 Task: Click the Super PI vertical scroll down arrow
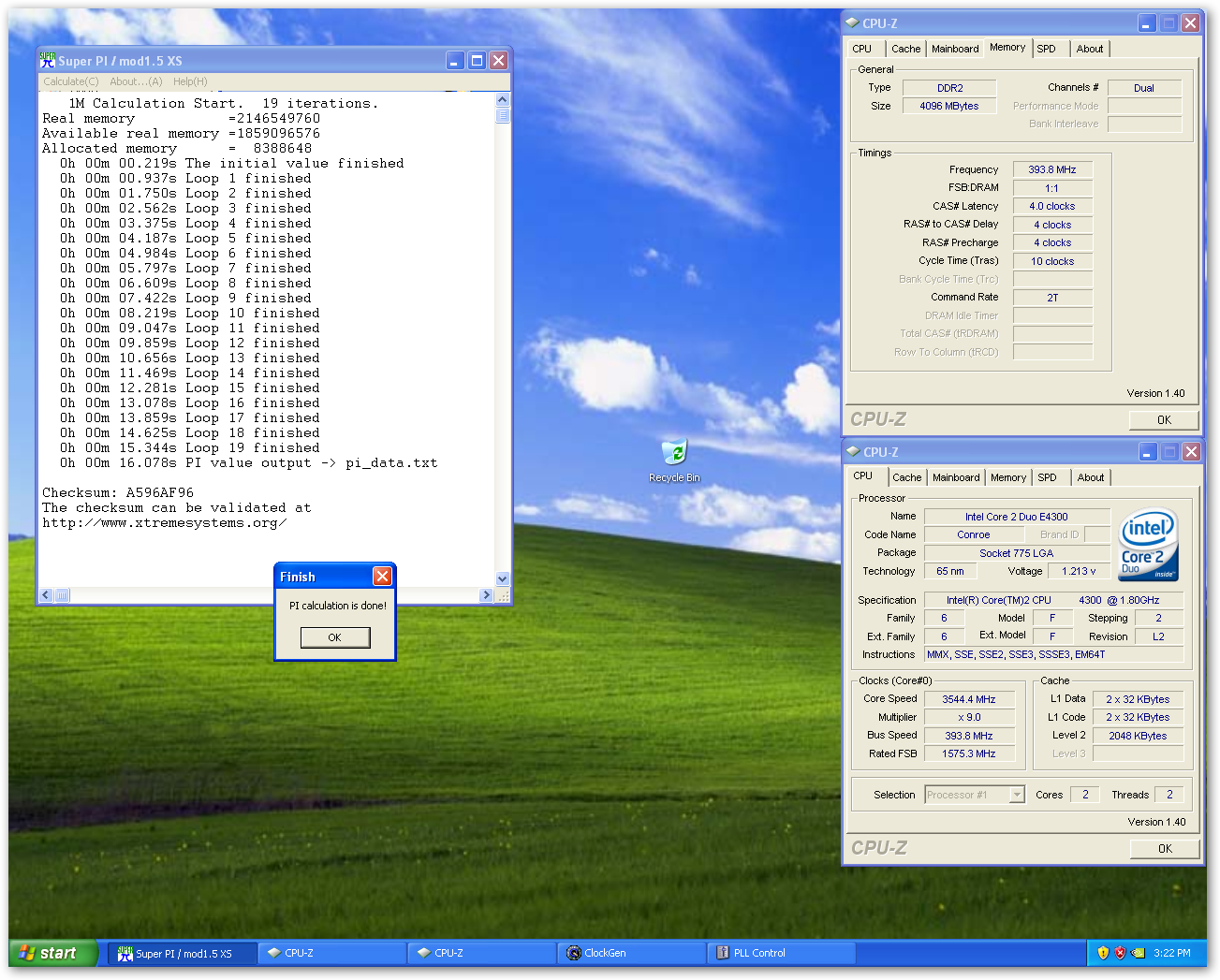(503, 579)
